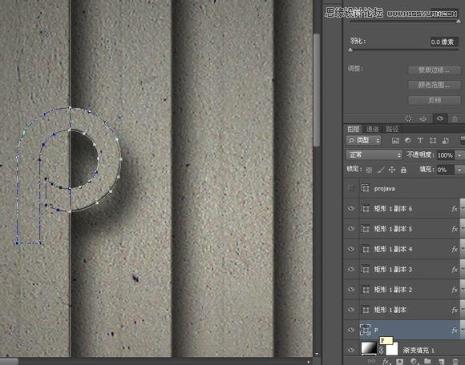Image resolution: width=465 pixels, height=365 pixels.
Task: Click the pixel layer filter icon
Action: pos(395,141)
